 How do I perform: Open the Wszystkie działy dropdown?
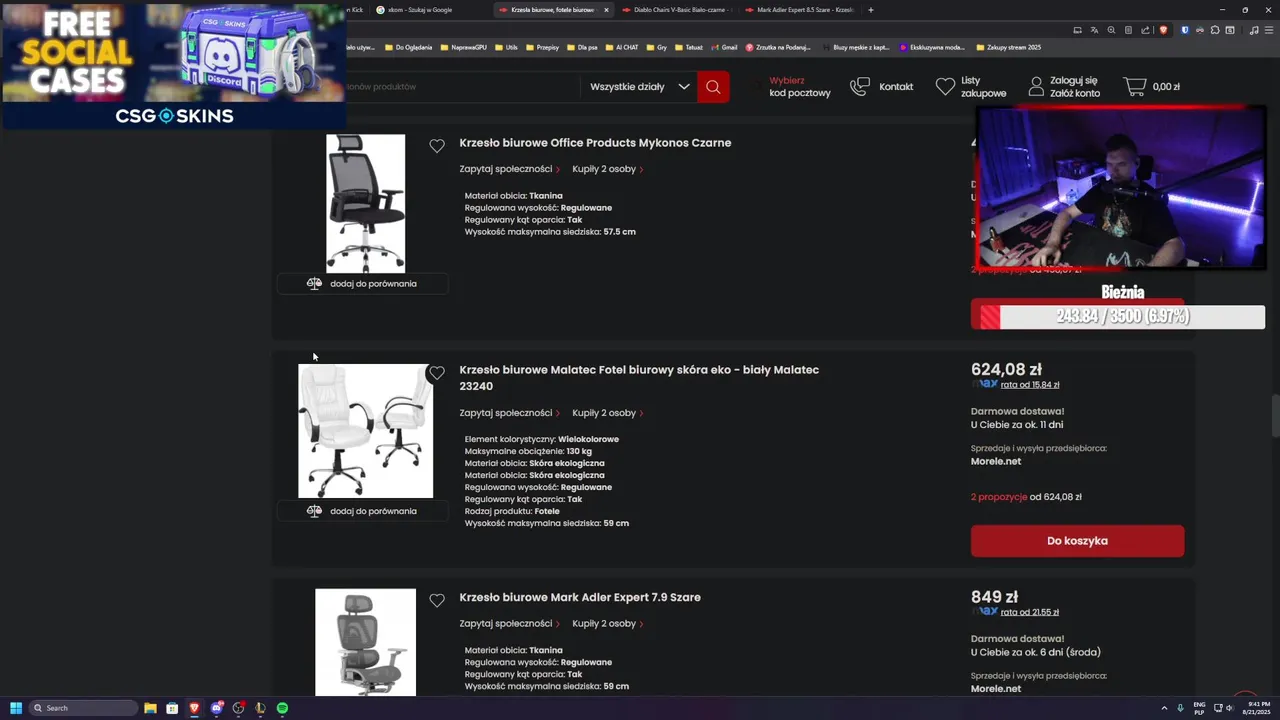coord(640,87)
